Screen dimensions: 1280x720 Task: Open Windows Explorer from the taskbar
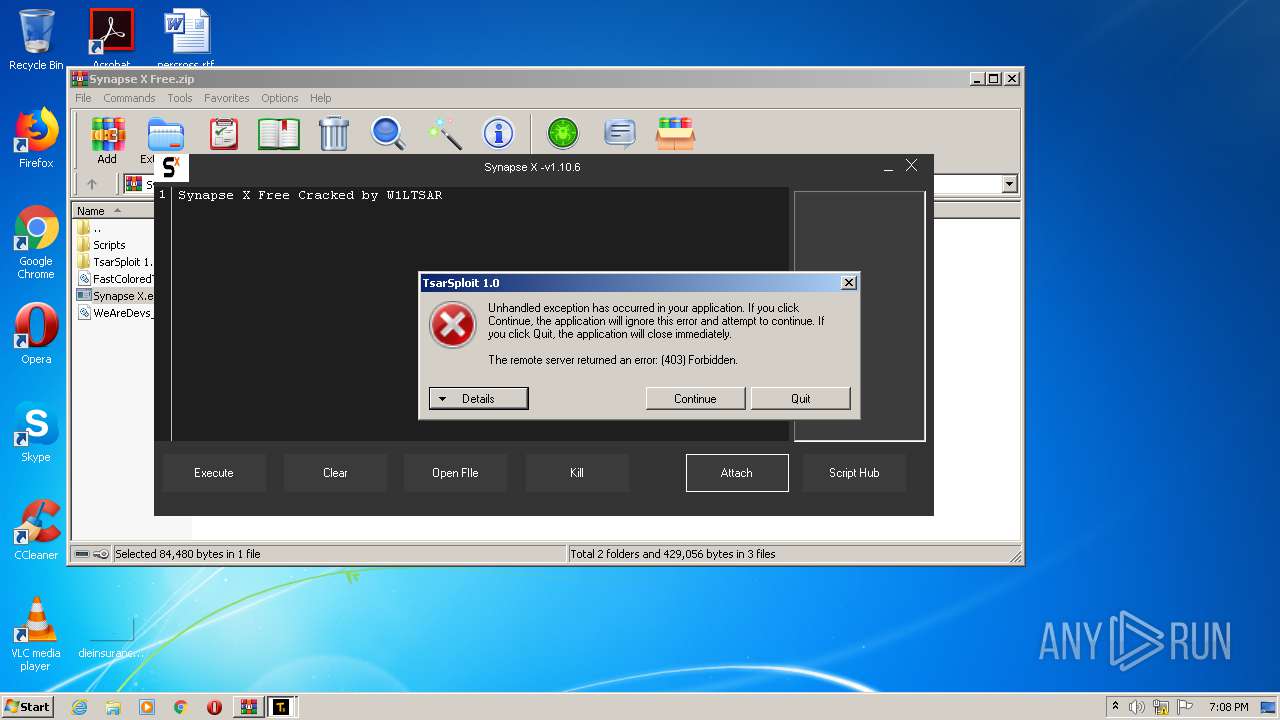(x=113, y=707)
